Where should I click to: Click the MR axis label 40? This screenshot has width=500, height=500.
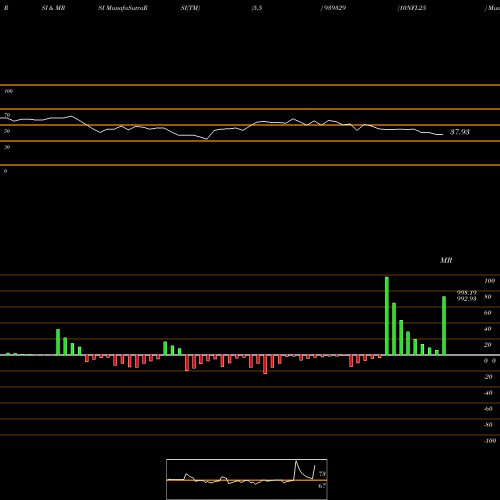(x=488, y=329)
